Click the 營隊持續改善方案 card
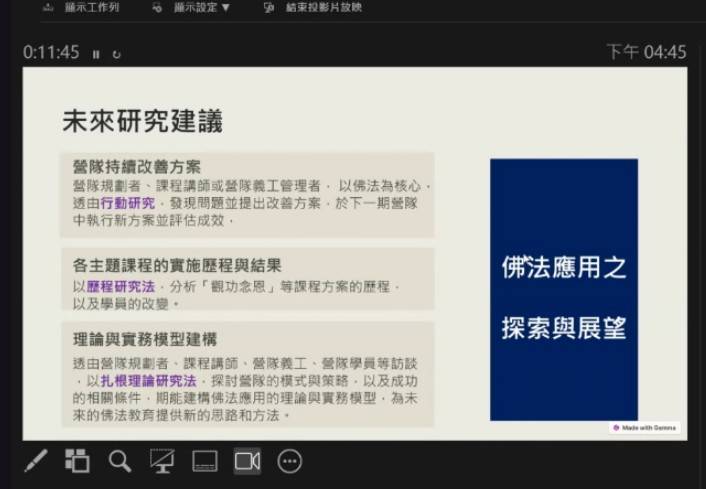706x489 pixels. click(x=246, y=194)
